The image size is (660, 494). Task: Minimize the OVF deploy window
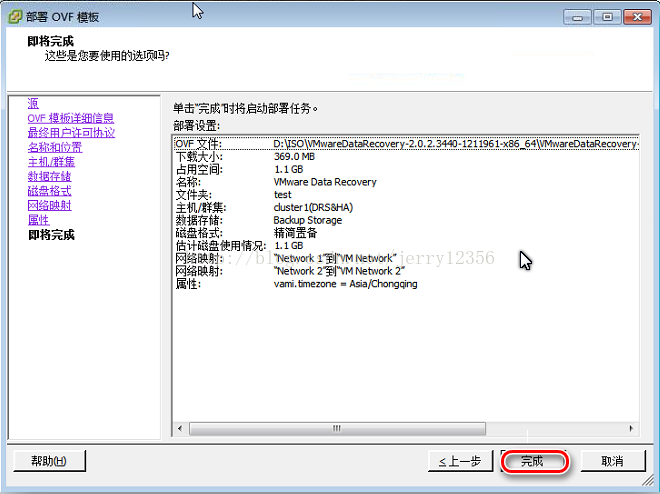click(x=578, y=17)
